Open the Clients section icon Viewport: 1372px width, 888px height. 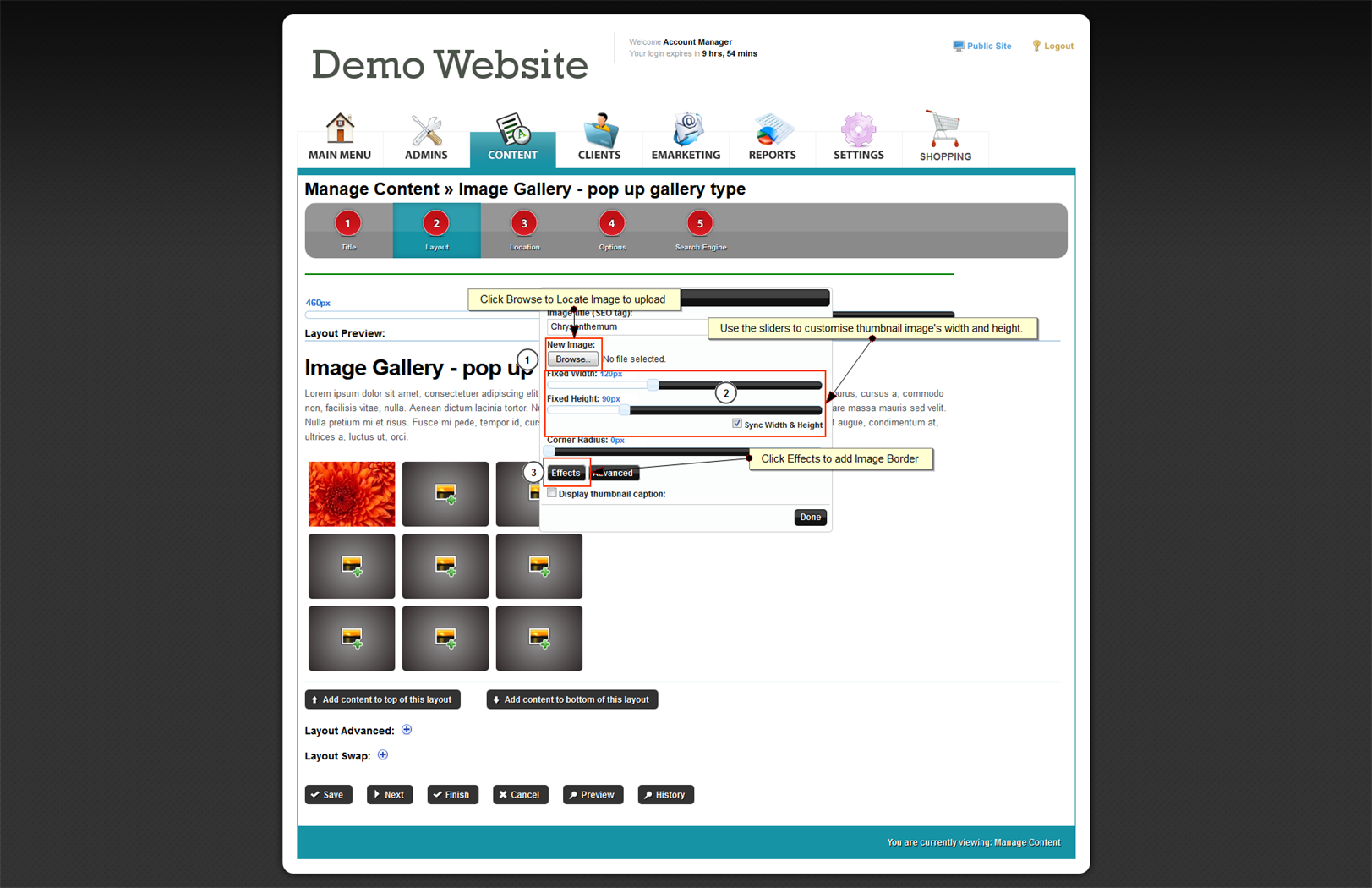(599, 130)
